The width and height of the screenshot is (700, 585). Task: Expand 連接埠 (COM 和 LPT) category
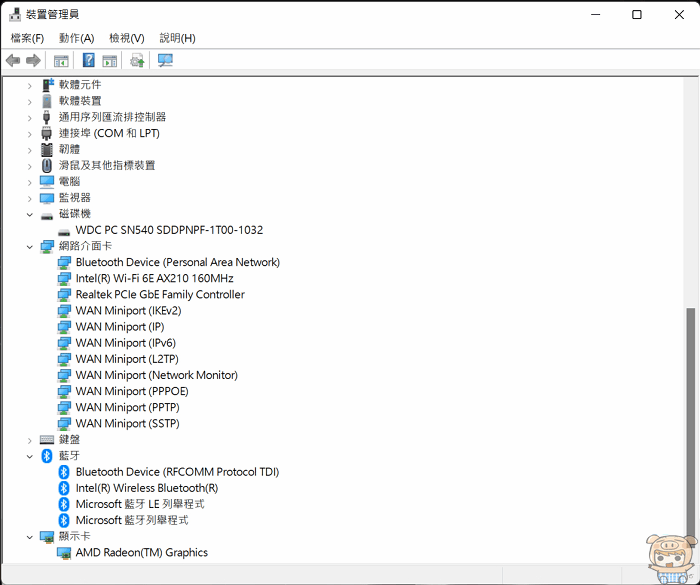(29, 134)
